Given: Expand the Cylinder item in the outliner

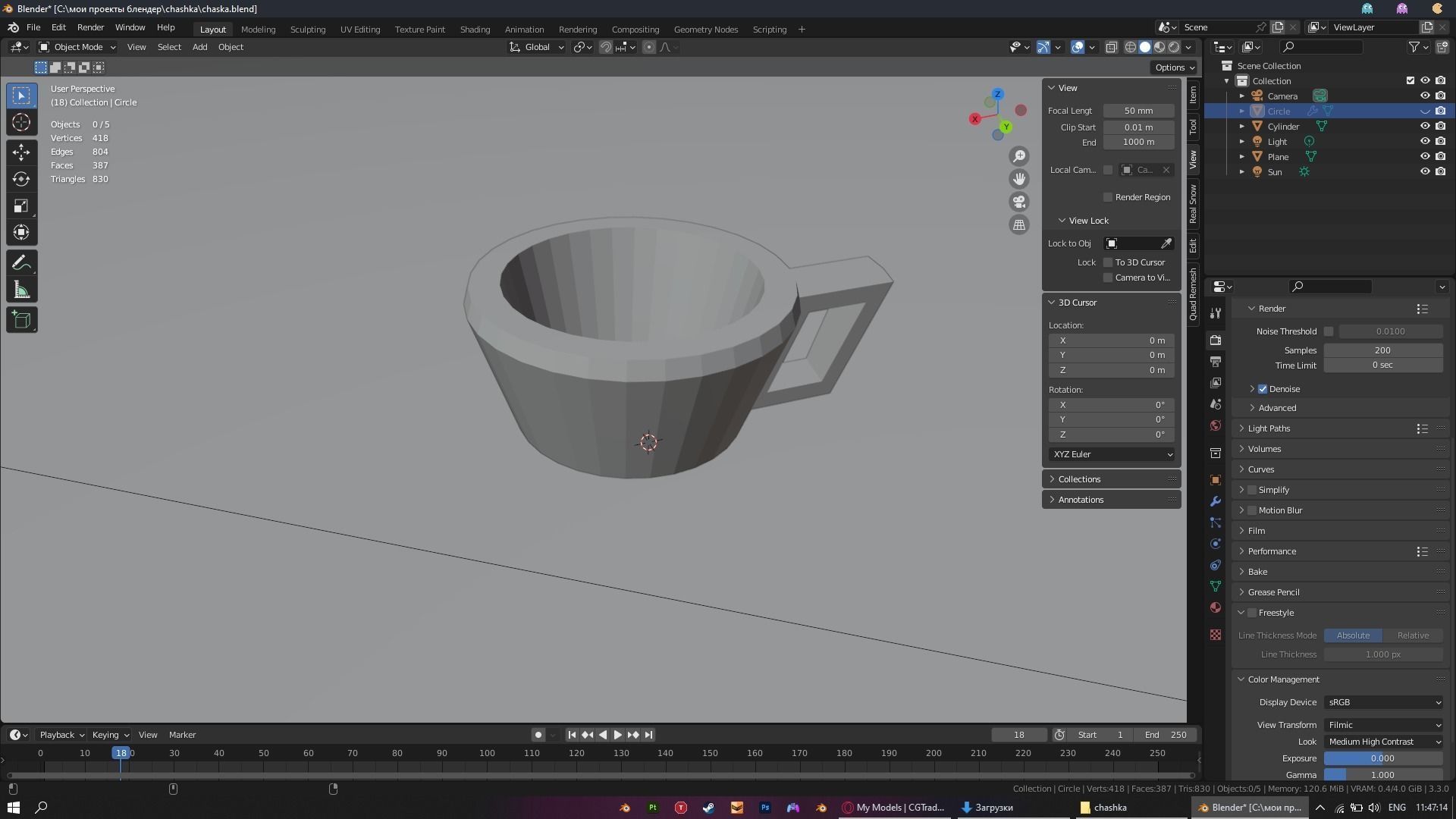Looking at the screenshot, I should click(x=1242, y=127).
